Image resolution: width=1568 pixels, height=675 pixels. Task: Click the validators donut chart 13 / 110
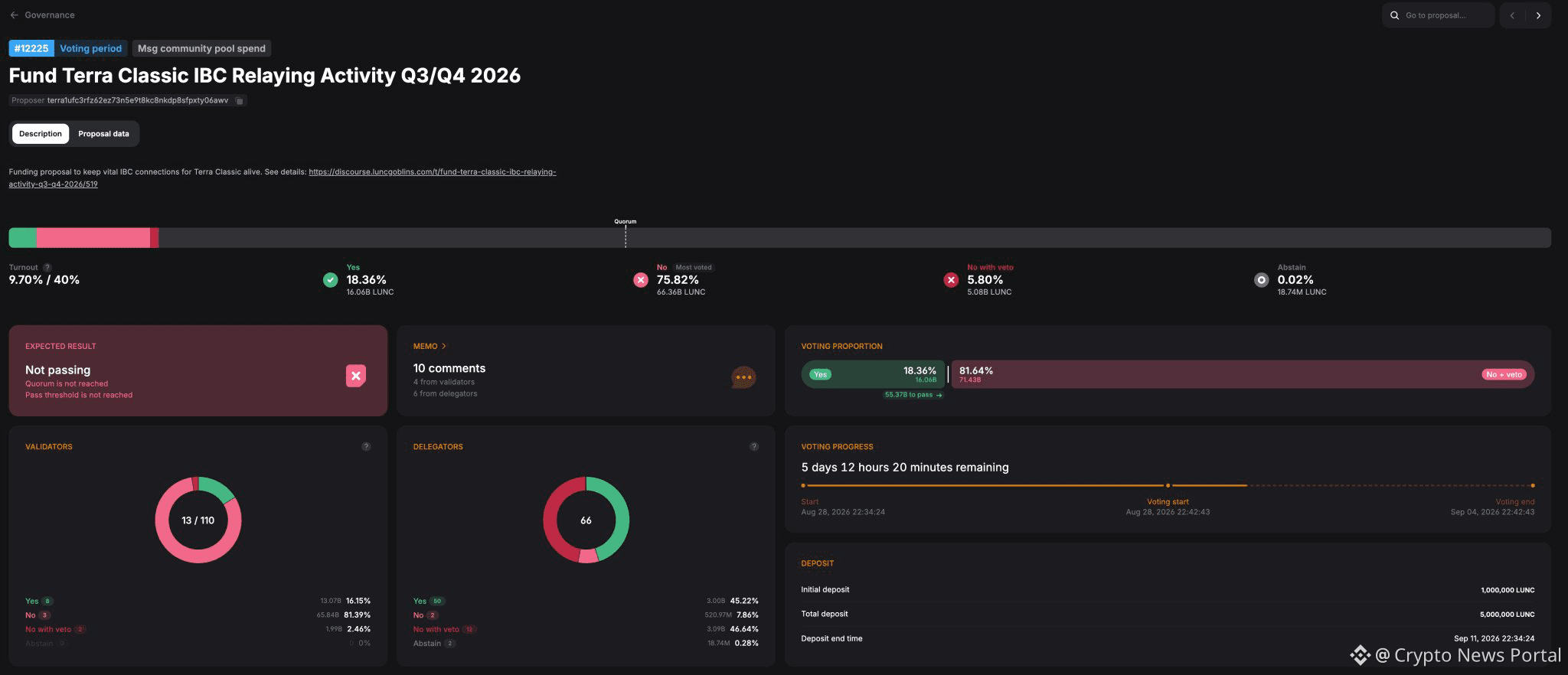point(198,520)
